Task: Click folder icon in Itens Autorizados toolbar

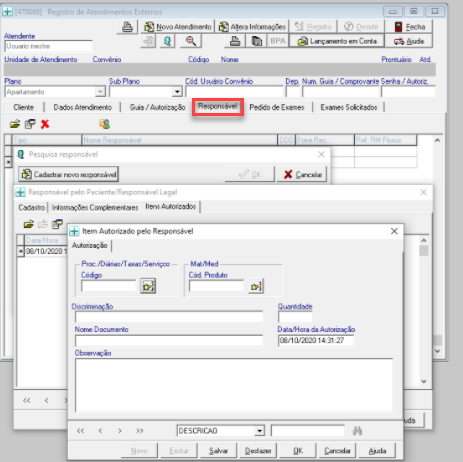Action: click(29, 224)
